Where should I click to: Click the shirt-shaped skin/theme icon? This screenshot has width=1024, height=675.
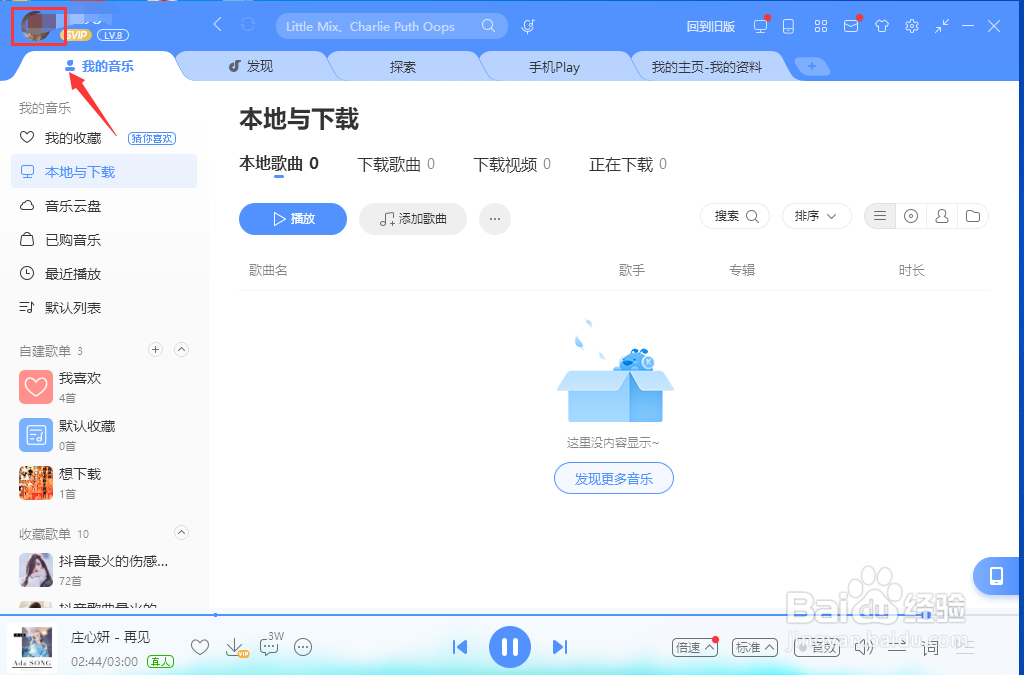[882, 26]
